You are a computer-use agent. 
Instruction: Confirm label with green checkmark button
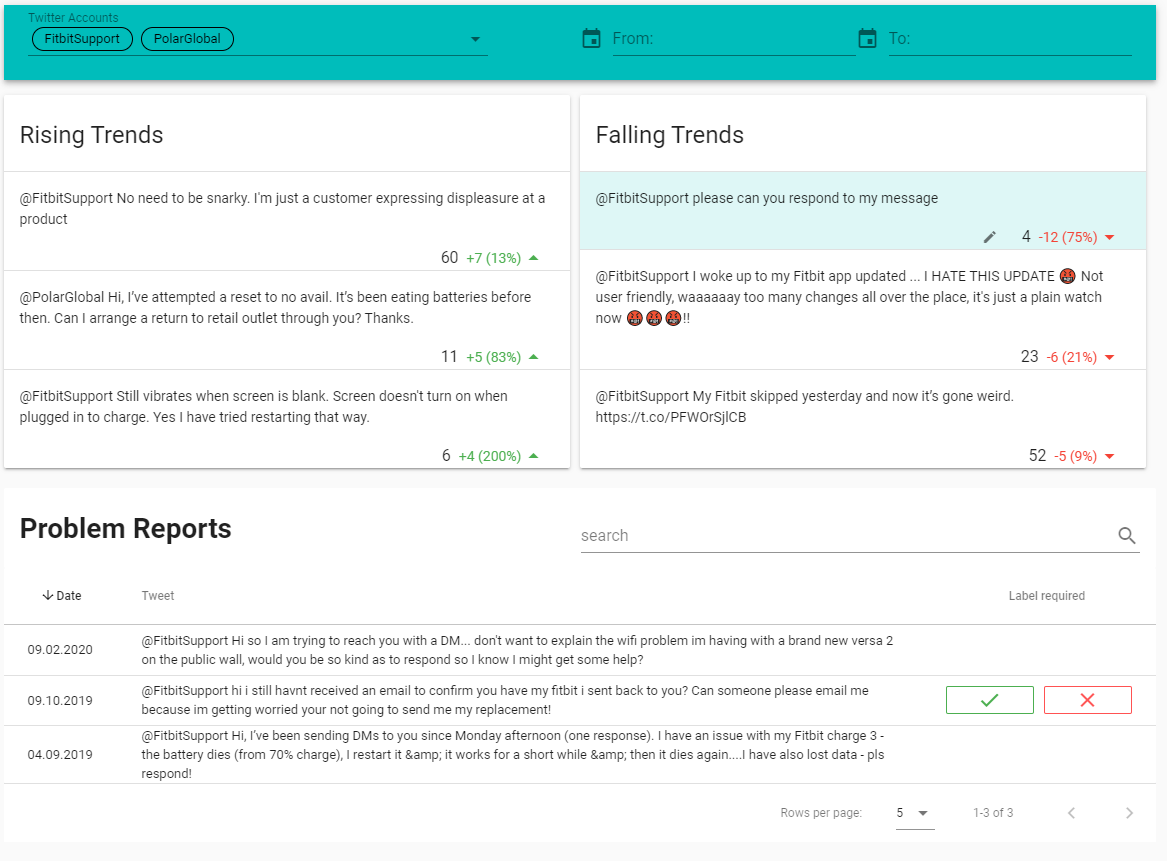[989, 700]
